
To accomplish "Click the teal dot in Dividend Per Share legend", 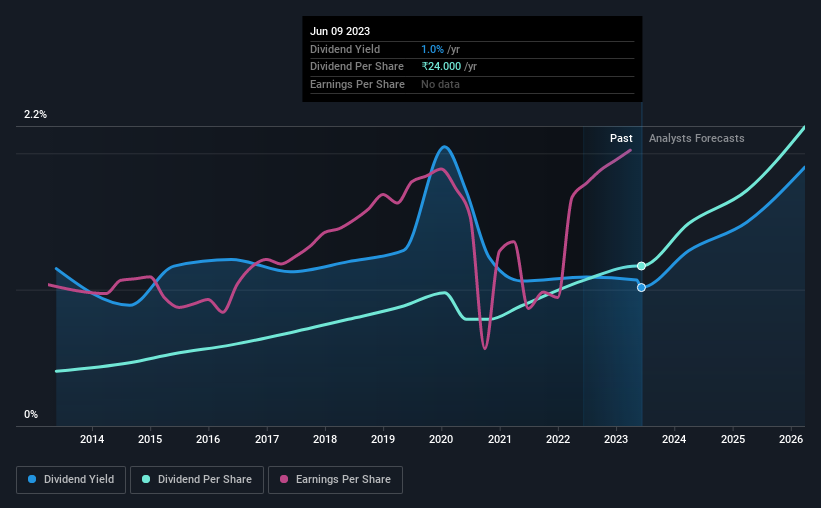I will click(146, 479).
